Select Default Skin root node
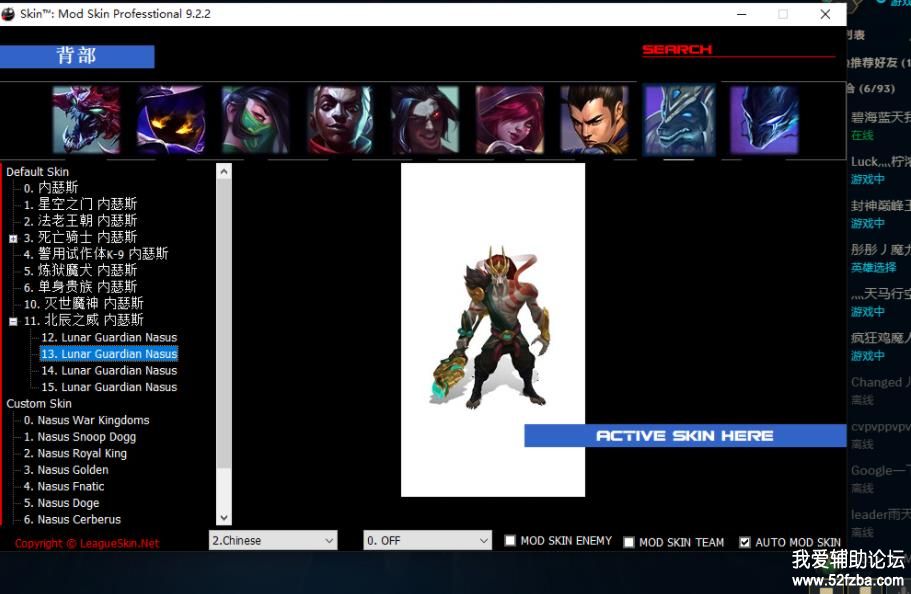 (37, 172)
